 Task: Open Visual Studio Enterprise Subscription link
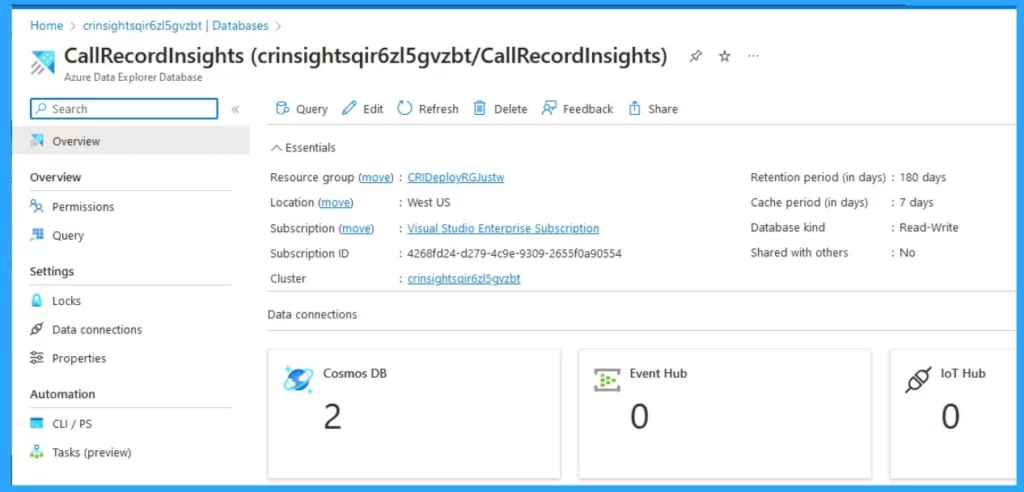tap(503, 228)
